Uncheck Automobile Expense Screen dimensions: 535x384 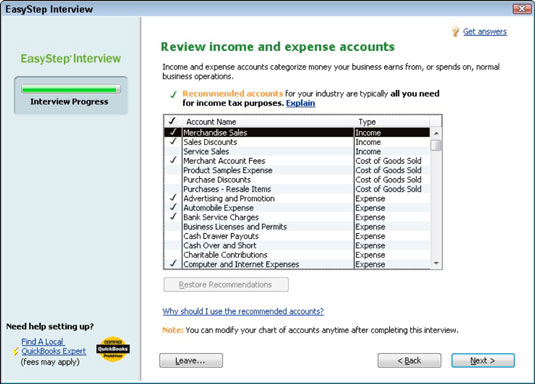tap(173, 208)
